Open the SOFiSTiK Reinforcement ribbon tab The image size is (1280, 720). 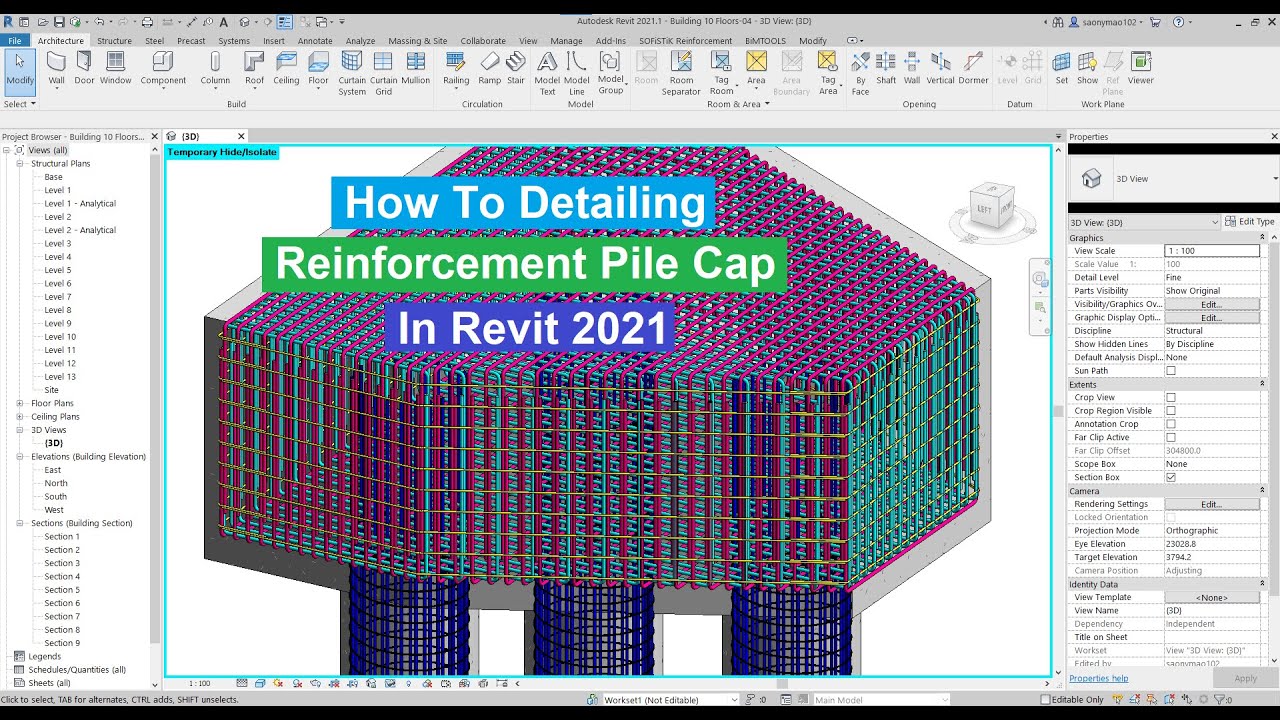coord(685,41)
